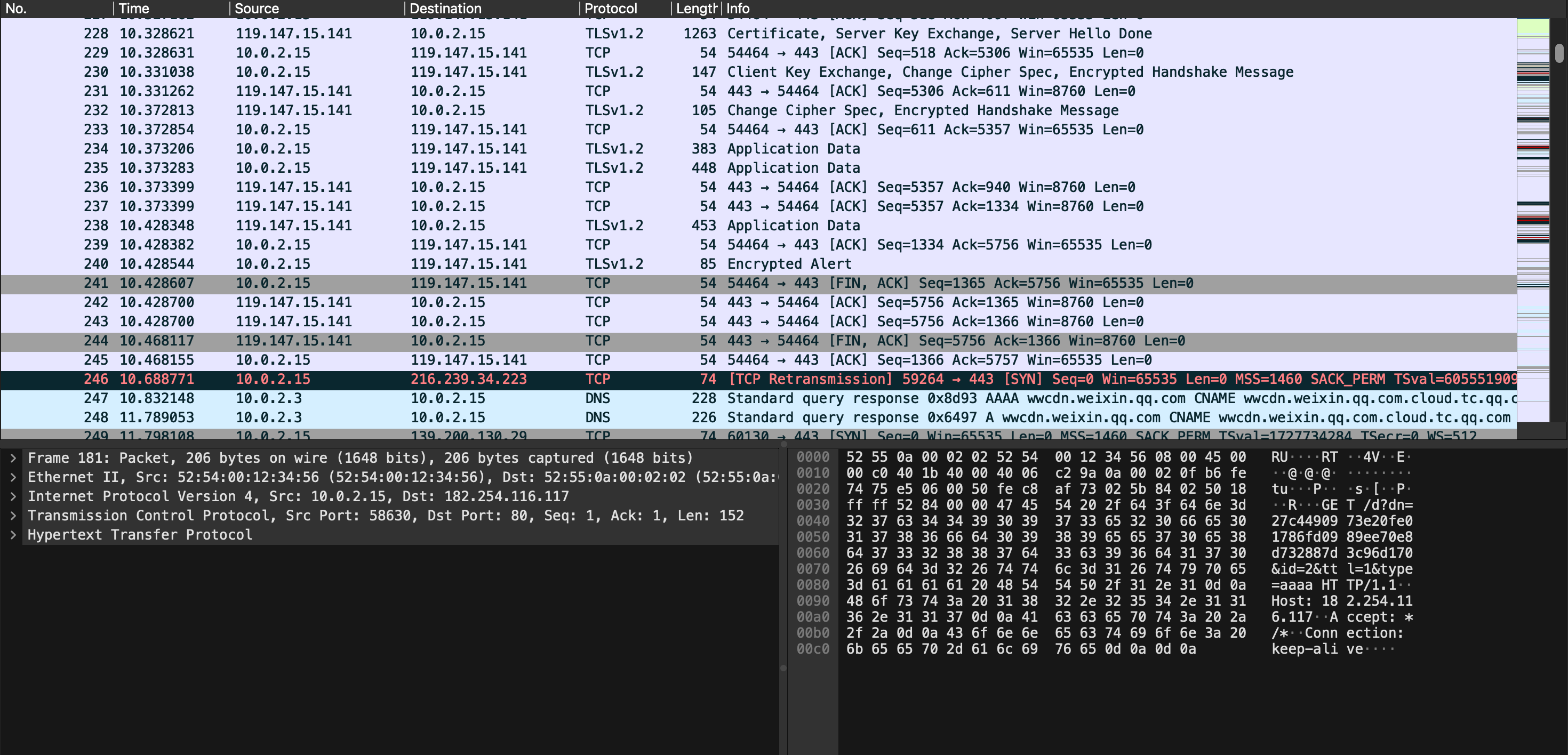This screenshot has width=1568, height=755.
Task: Click the Source column header
Action: point(317,9)
